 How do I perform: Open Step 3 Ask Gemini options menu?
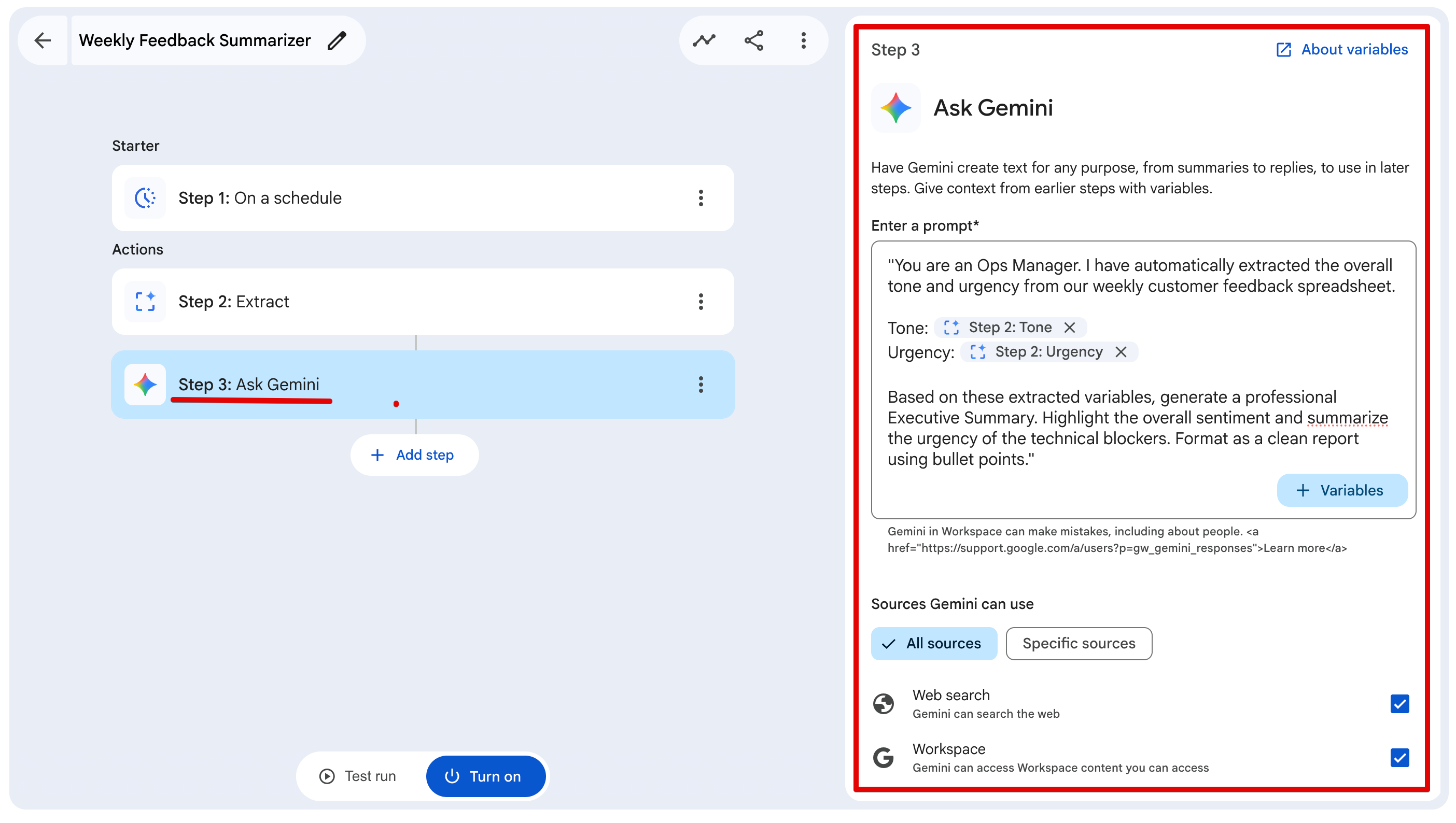pos(701,385)
